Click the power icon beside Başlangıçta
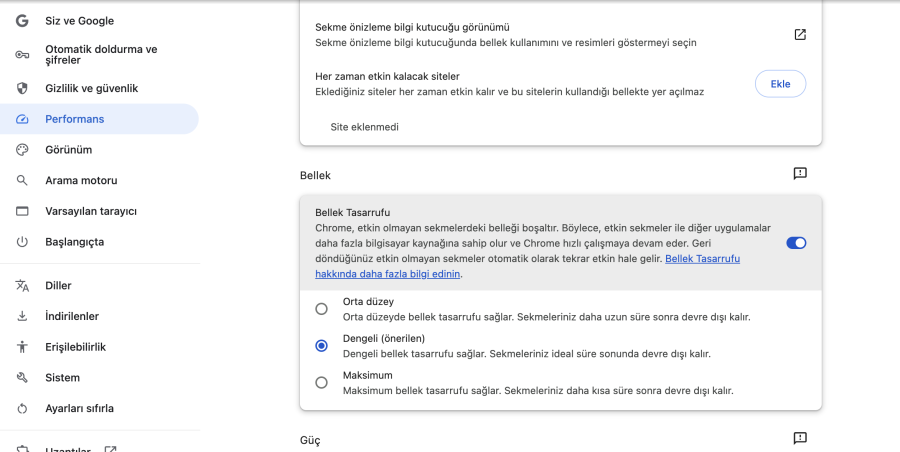 [x=22, y=242]
